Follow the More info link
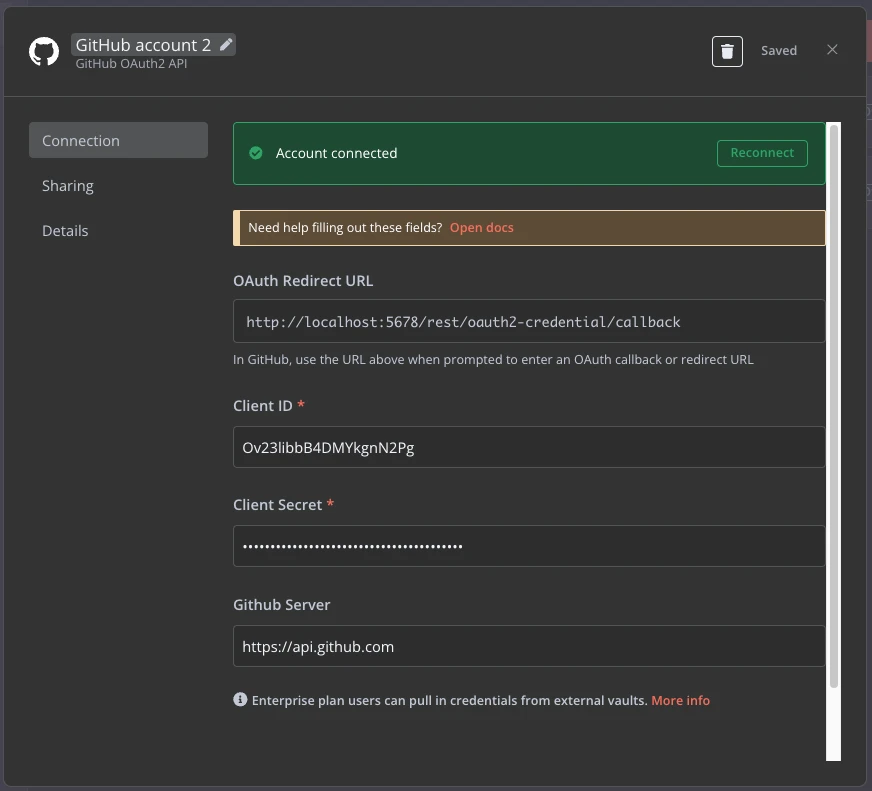This screenshot has width=872, height=791. click(680, 700)
